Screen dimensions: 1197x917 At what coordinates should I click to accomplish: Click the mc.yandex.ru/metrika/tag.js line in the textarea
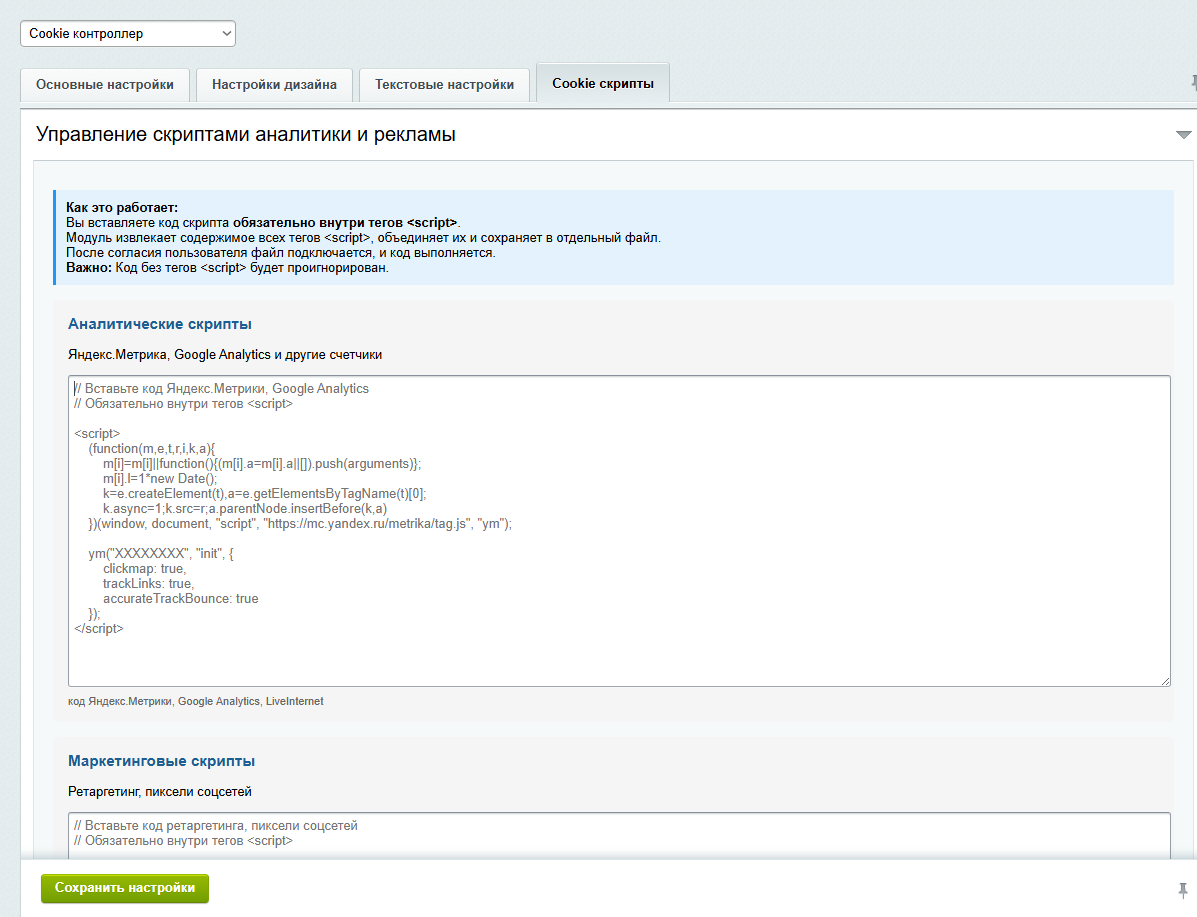(x=300, y=524)
